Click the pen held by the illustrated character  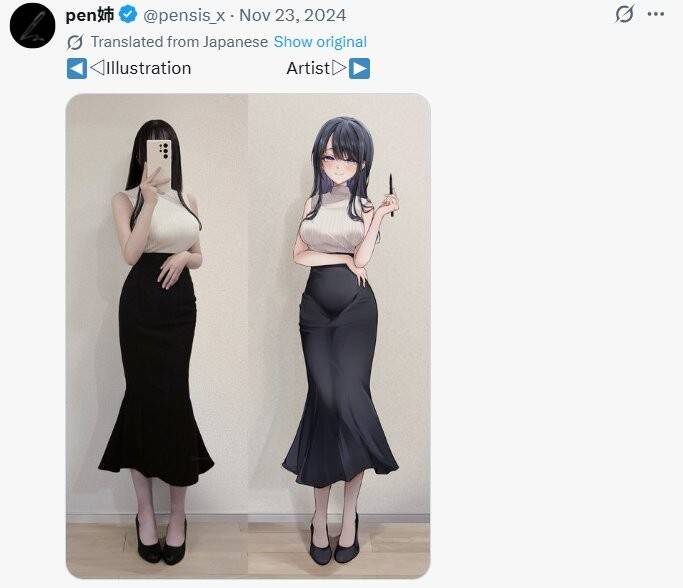coord(391,195)
